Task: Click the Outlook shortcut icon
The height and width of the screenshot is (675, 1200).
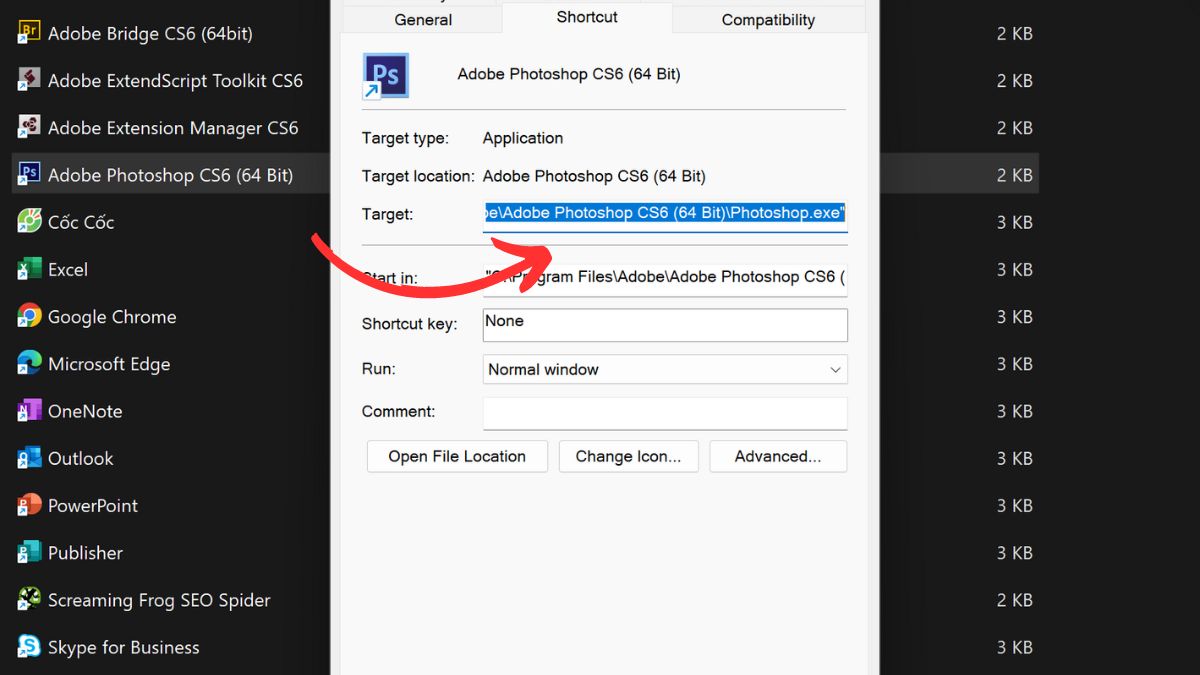Action: [x=29, y=458]
